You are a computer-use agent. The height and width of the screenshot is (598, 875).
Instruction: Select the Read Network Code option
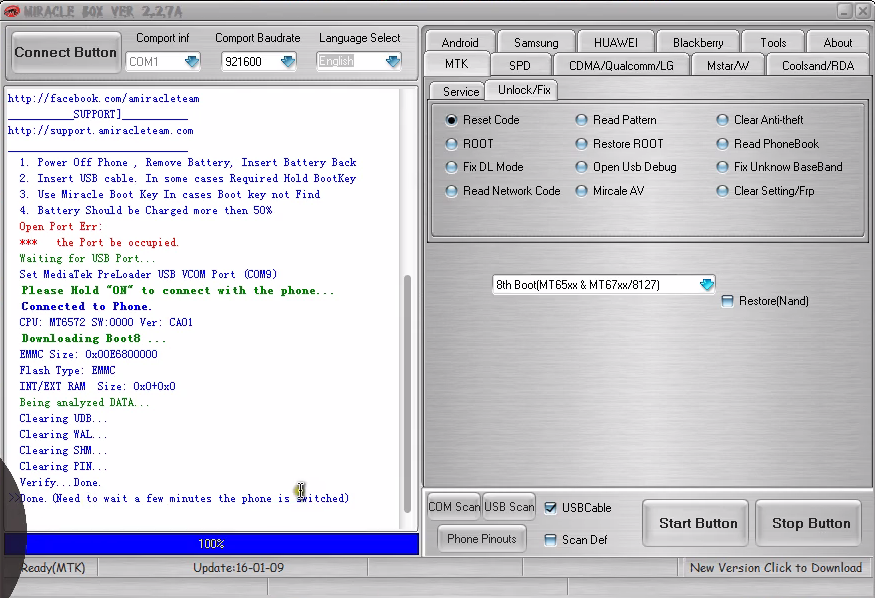(x=451, y=191)
